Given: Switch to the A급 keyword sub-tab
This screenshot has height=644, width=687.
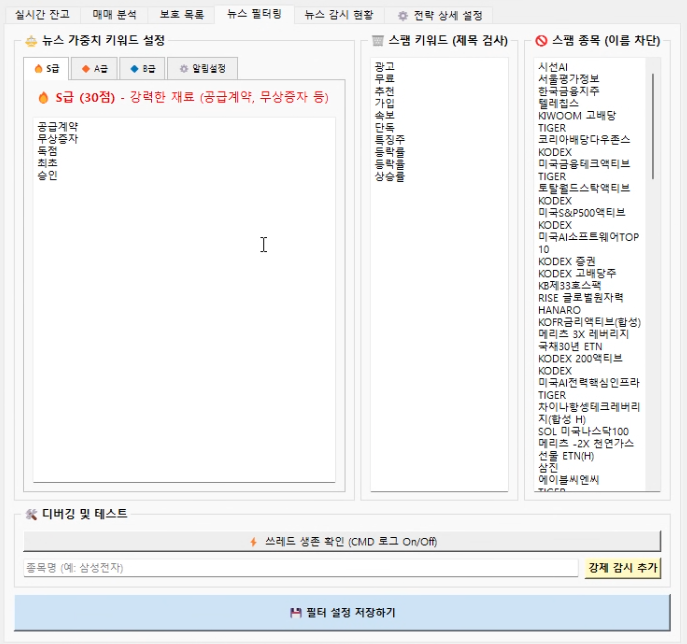Looking at the screenshot, I should (x=94, y=68).
